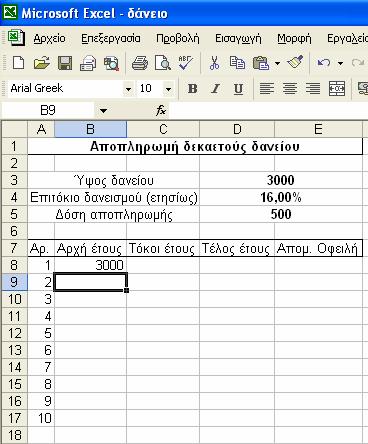
Task: Select the Format Painter brush icon
Action: (295, 62)
